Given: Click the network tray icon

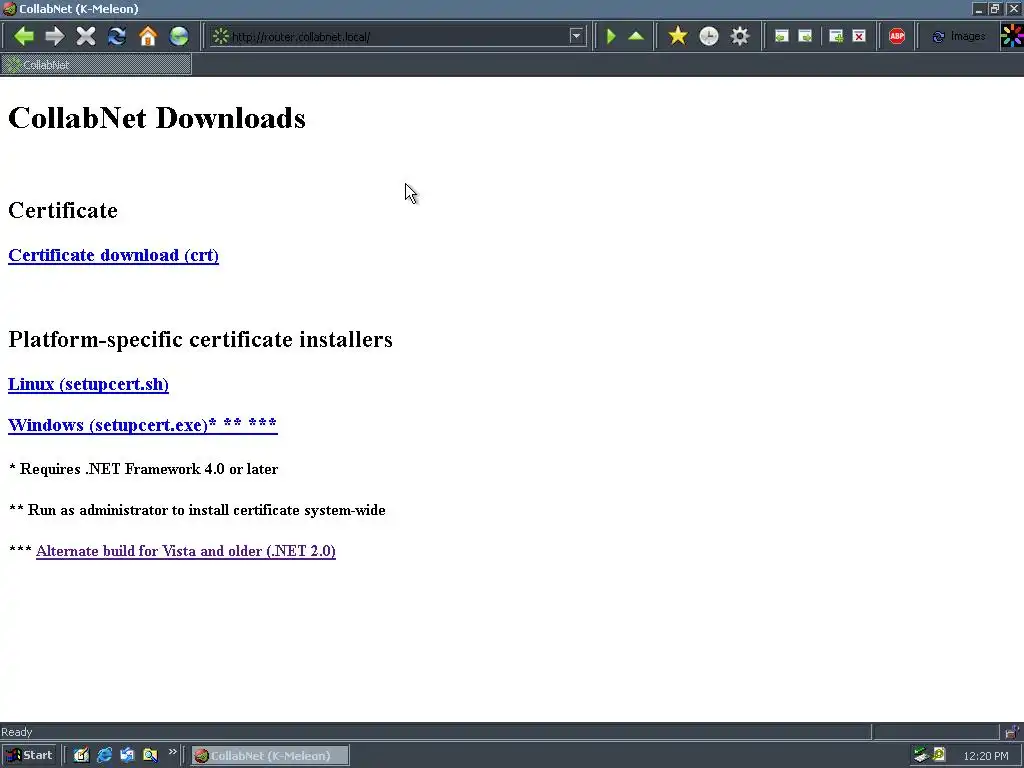Looking at the screenshot, I should pyautogui.click(x=921, y=755).
